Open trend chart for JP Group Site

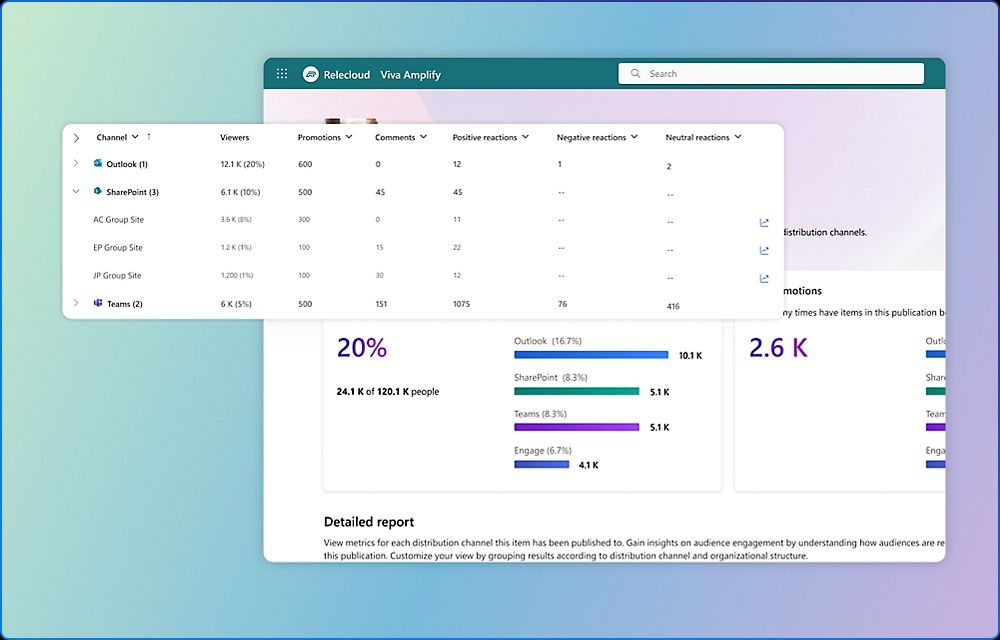pos(764,279)
